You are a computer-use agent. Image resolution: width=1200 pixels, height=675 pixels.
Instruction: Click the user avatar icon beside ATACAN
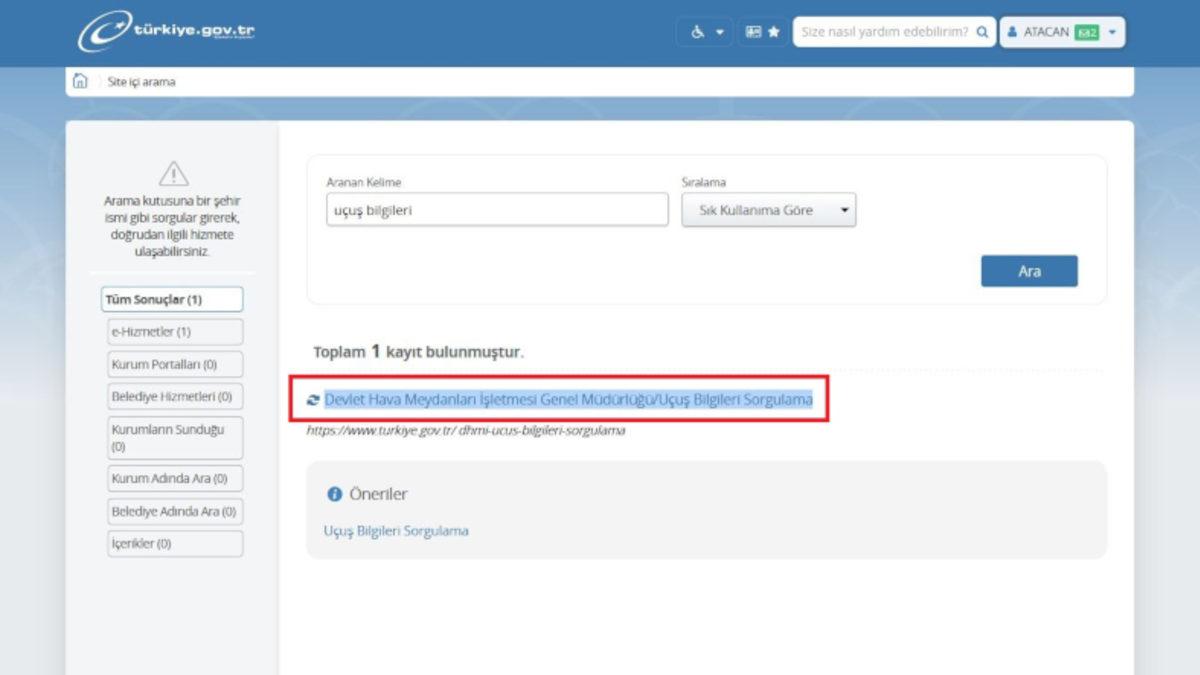coord(1012,32)
